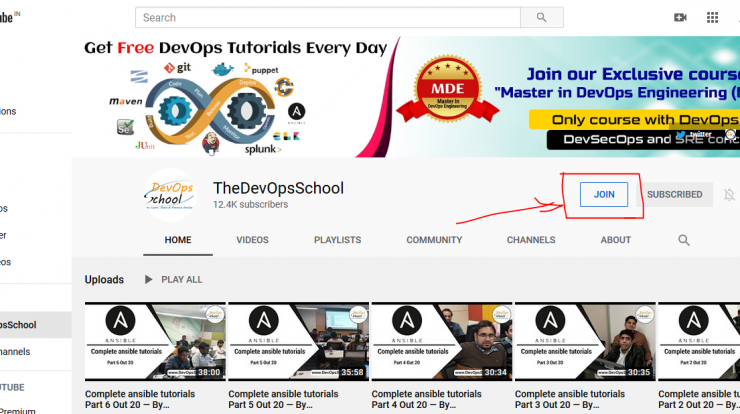Open Ansible Part 5 video thumbnail

click(299, 341)
